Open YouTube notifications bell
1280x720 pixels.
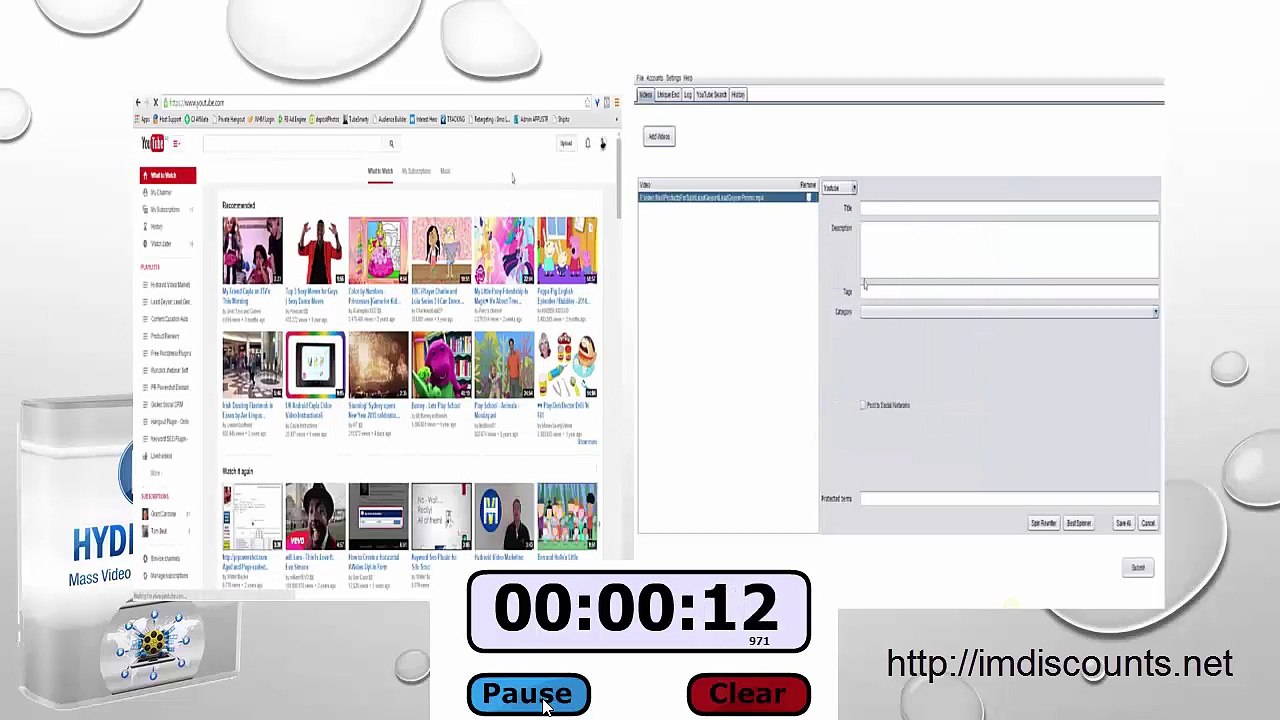pos(588,144)
